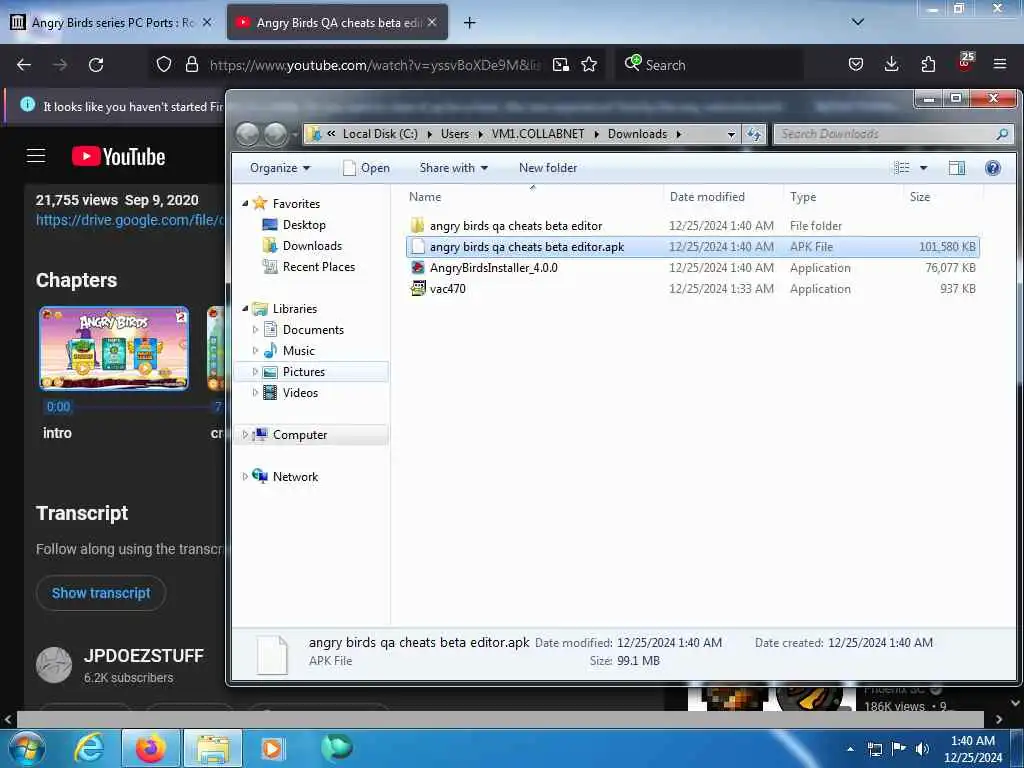Screen dimensions: 1024x768
Task: Open a new Firefox tab
Action: (470, 23)
